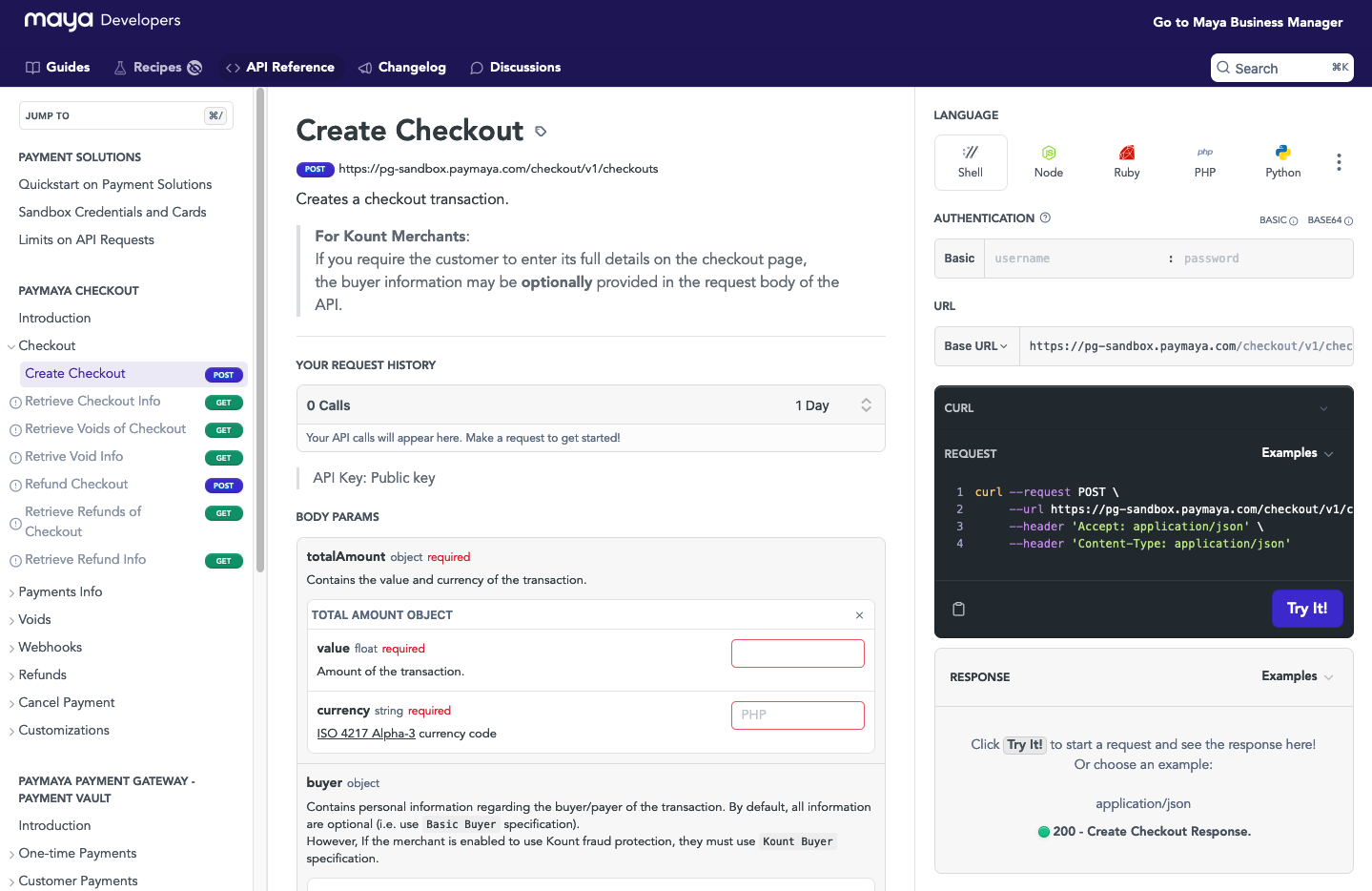Open Limits on API Requests page
The image size is (1372, 891).
(x=87, y=240)
